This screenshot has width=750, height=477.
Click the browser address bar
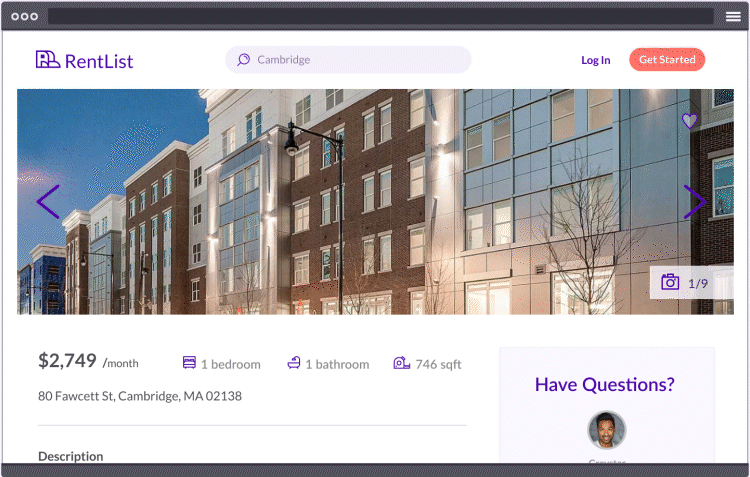click(381, 16)
